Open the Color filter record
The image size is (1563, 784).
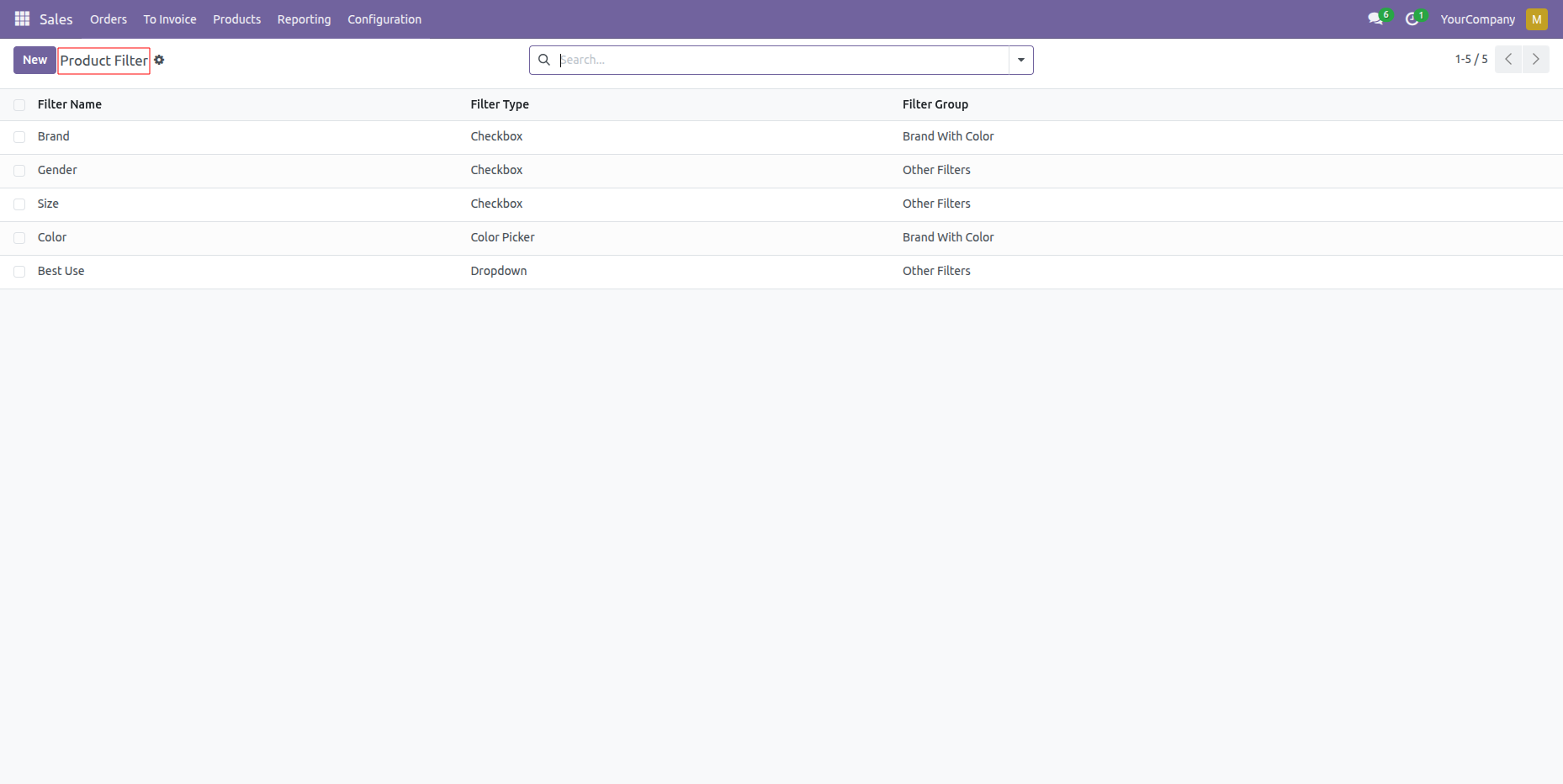point(52,237)
